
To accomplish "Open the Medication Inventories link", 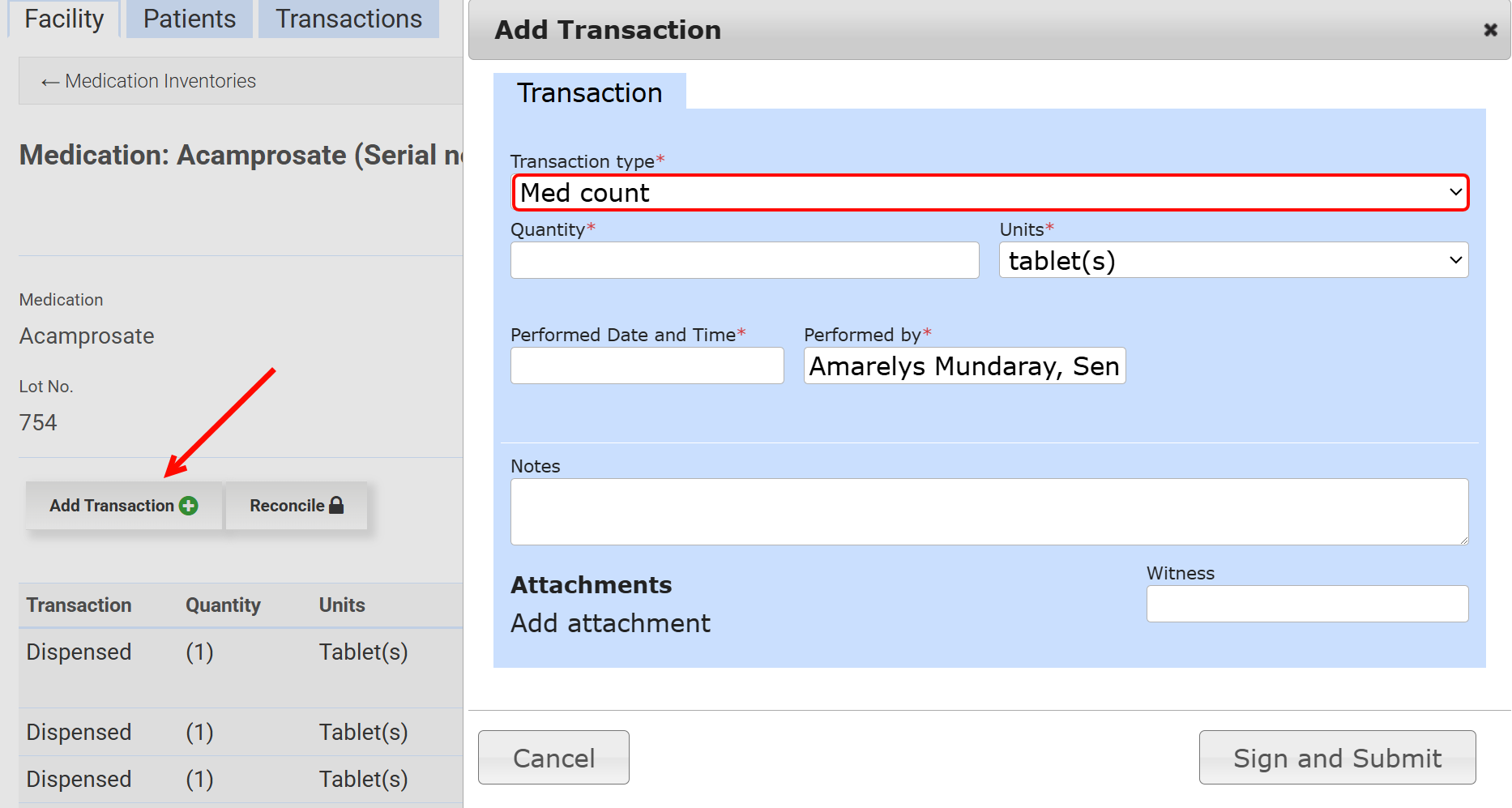I will pos(160,81).
